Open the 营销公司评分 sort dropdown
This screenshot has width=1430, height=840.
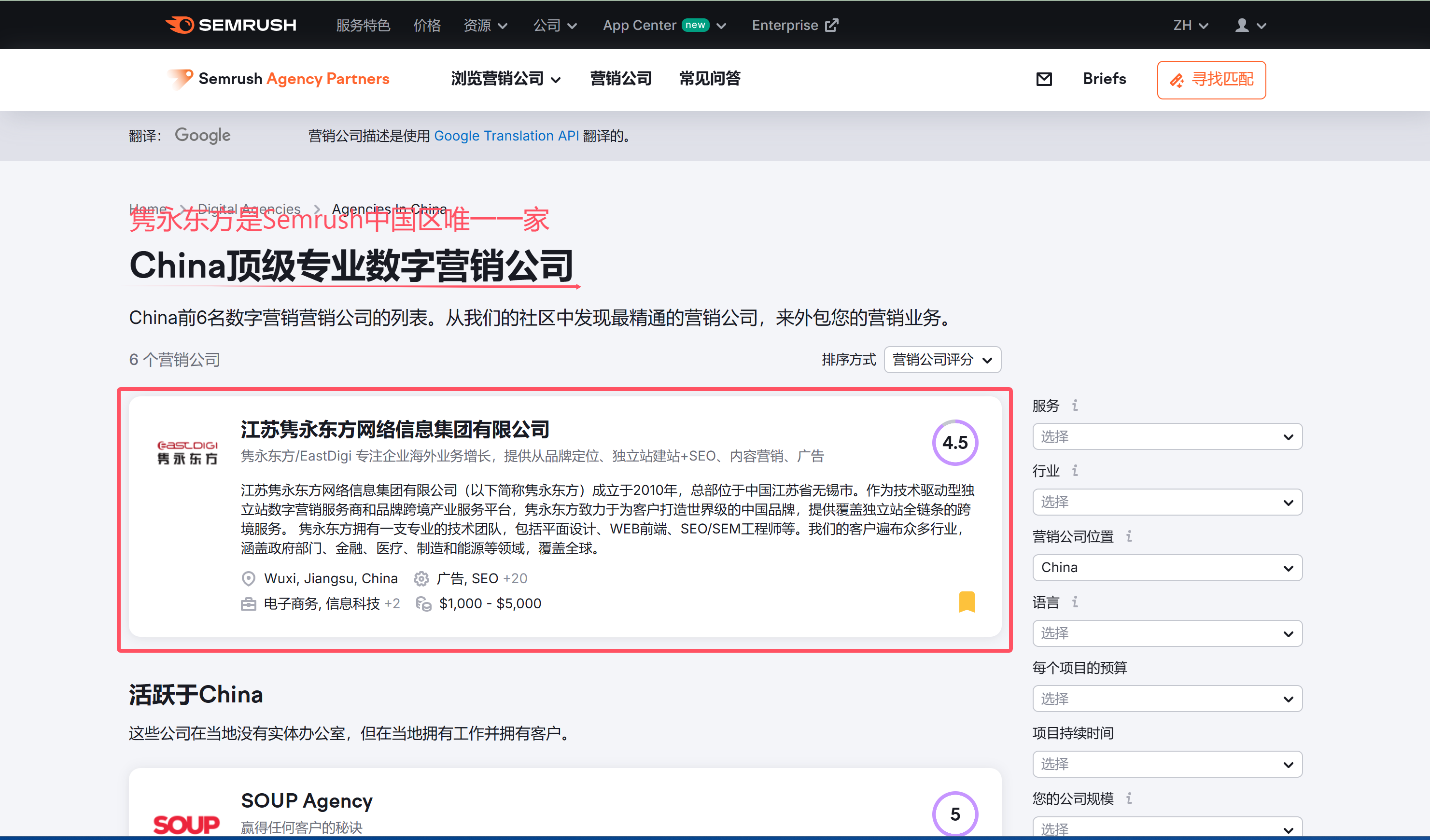click(x=942, y=359)
